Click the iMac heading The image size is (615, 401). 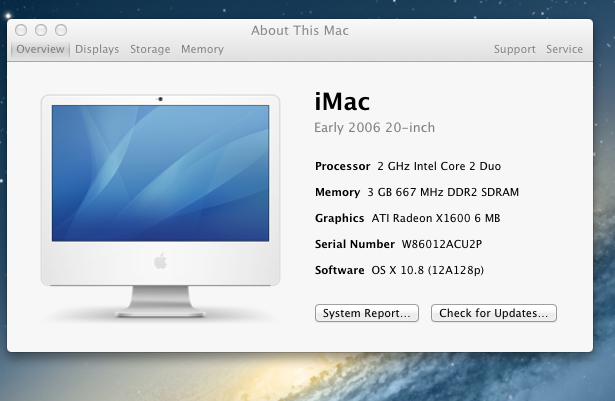click(x=342, y=102)
